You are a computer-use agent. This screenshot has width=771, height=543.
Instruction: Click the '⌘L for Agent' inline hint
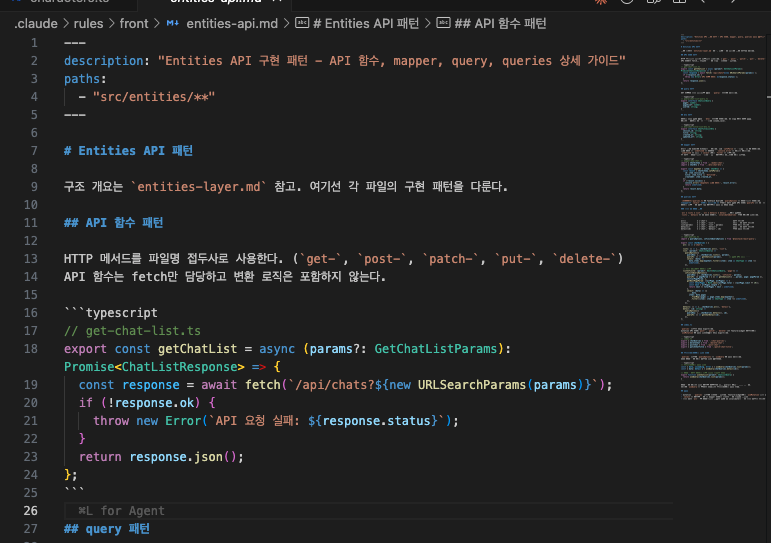point(121,511)
